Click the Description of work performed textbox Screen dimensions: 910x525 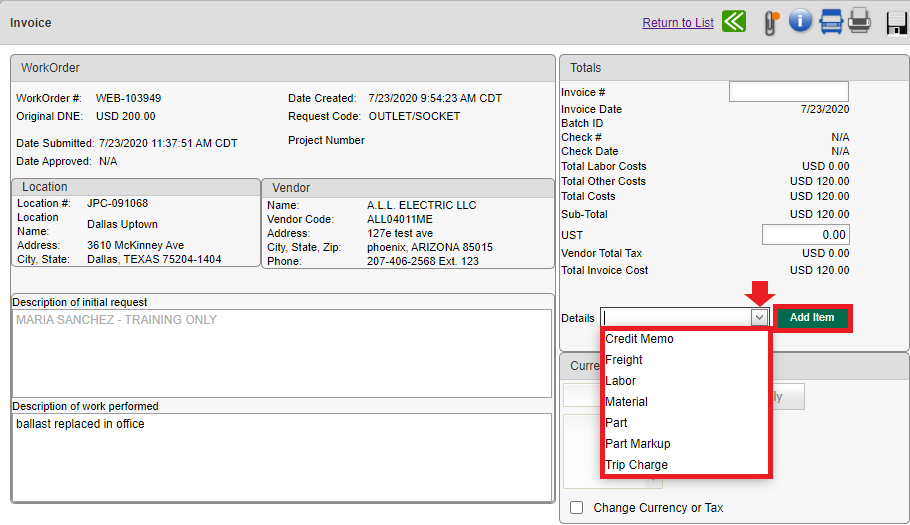click(282, 457)
